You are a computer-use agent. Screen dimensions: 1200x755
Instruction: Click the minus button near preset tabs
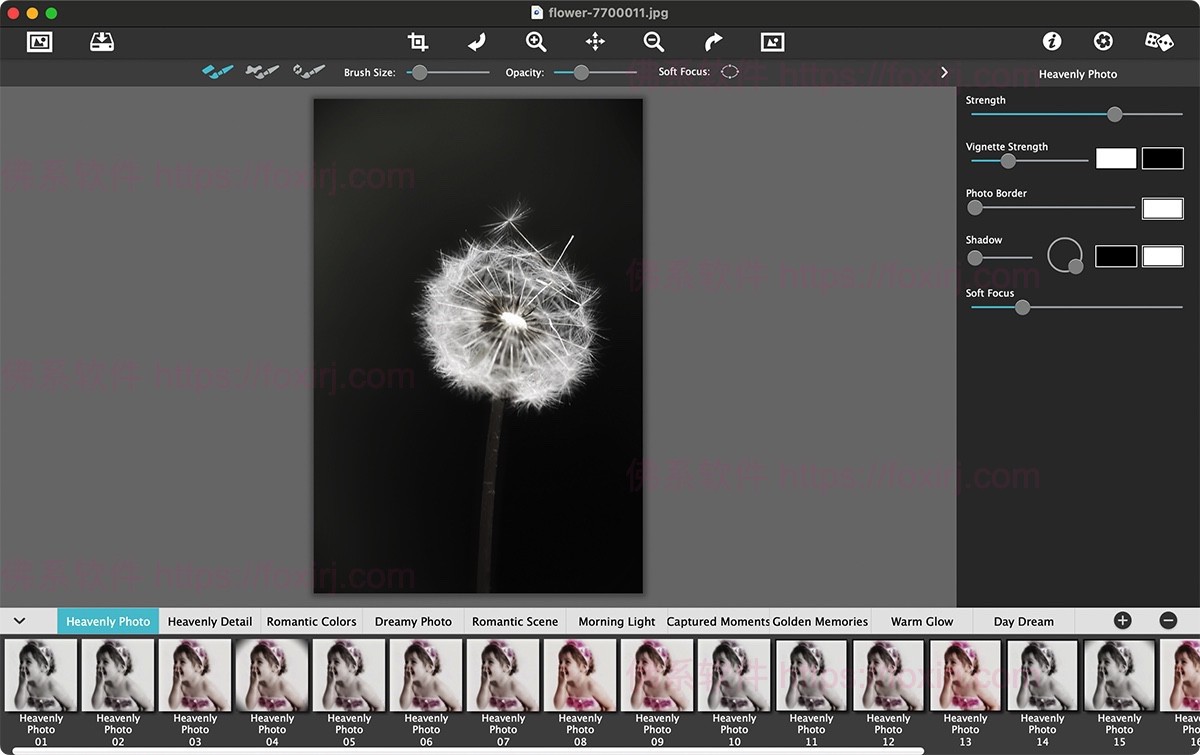1168,621
